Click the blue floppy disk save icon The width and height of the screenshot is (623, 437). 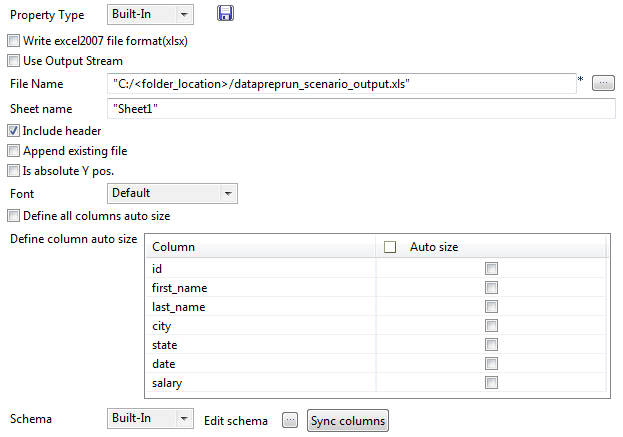pos(226,14)
